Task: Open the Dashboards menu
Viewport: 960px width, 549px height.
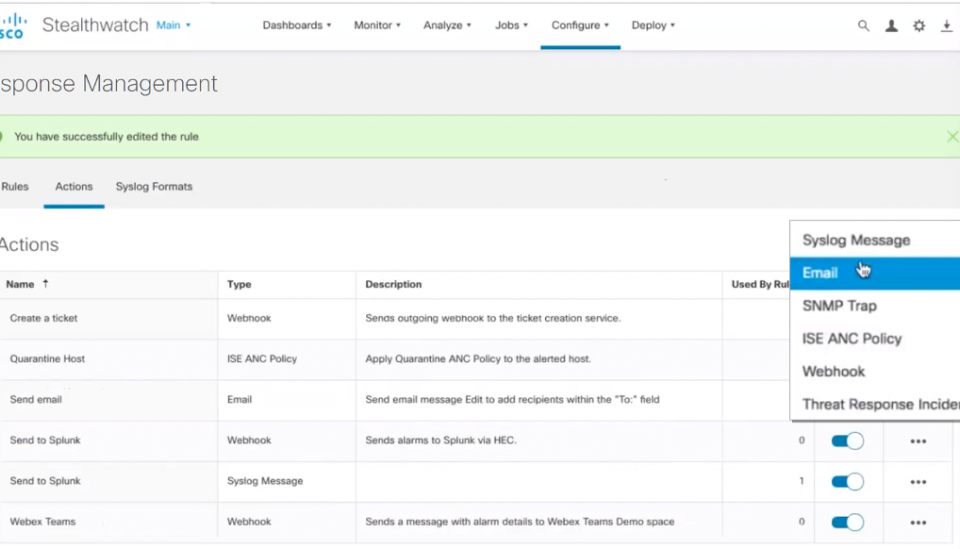Action: coord(297,25)
